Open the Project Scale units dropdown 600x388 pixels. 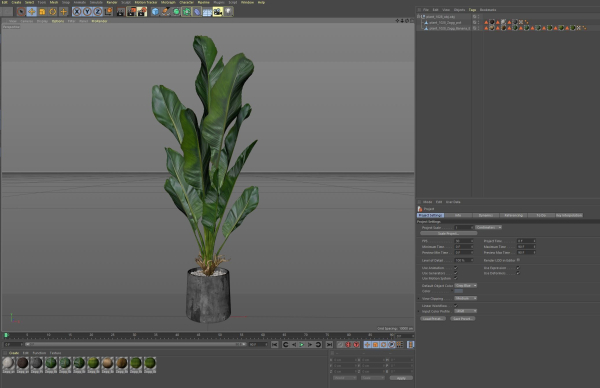(x=489, y=228)
